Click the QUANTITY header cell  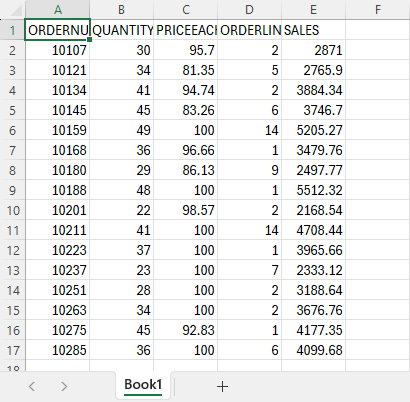coord(122,30)
